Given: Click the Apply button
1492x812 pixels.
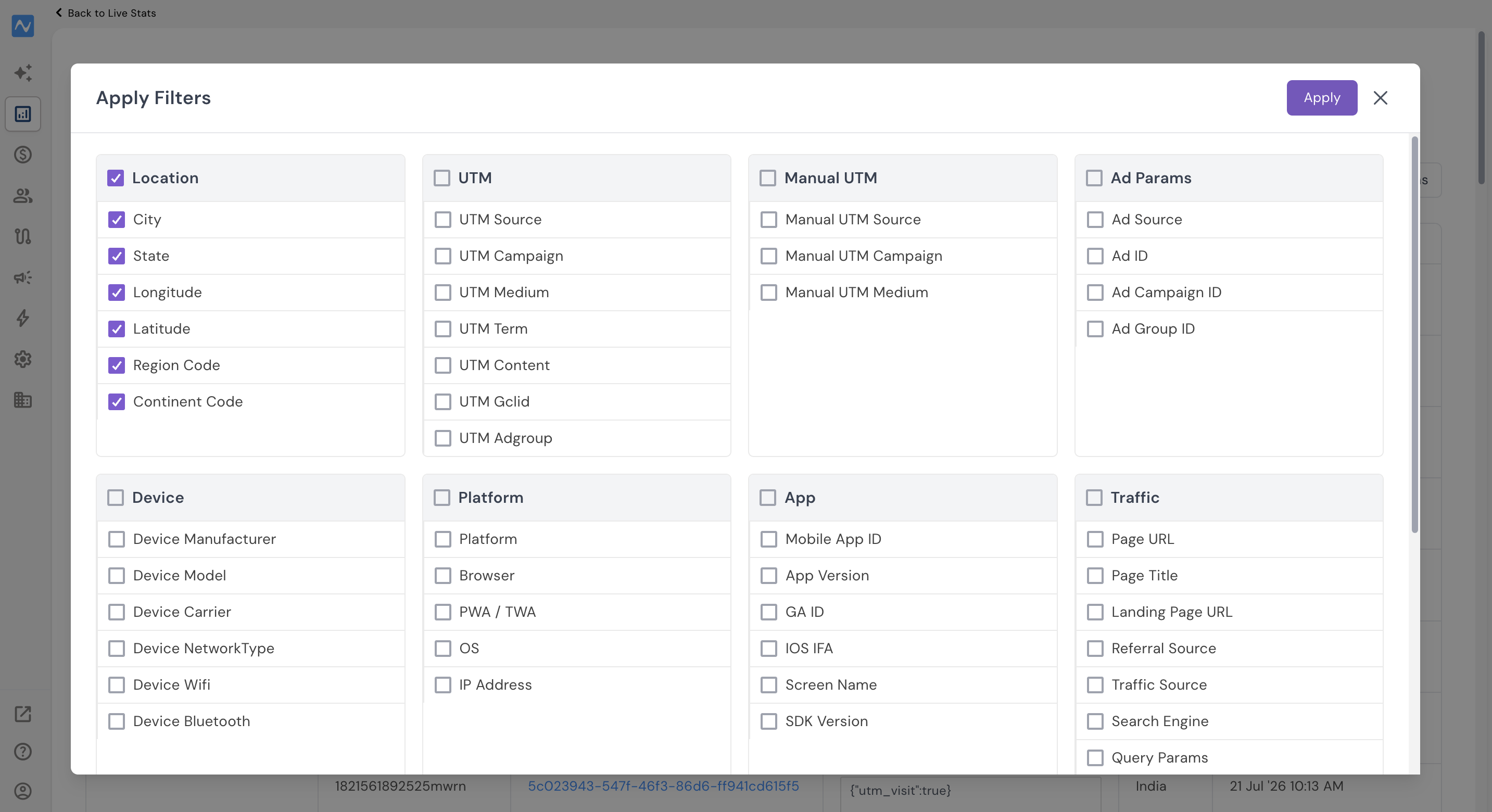Looking at the screenshot, I should (1322, 98).
